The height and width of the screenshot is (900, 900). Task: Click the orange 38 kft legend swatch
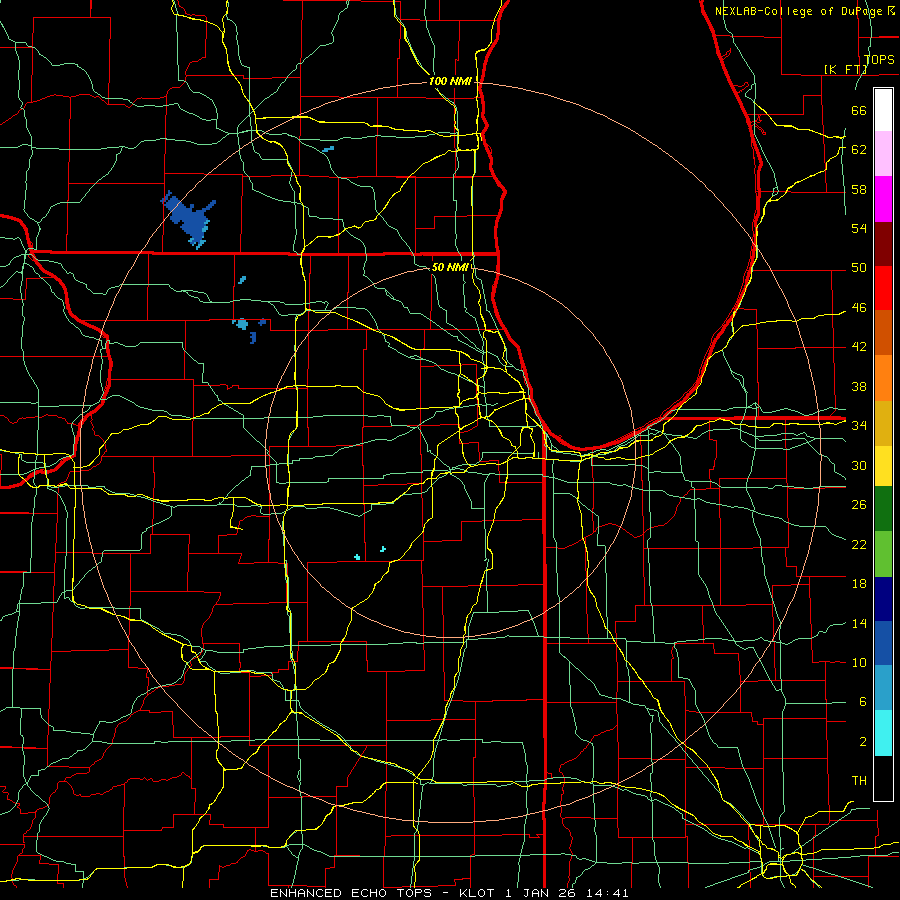click(x=883, y=377)
